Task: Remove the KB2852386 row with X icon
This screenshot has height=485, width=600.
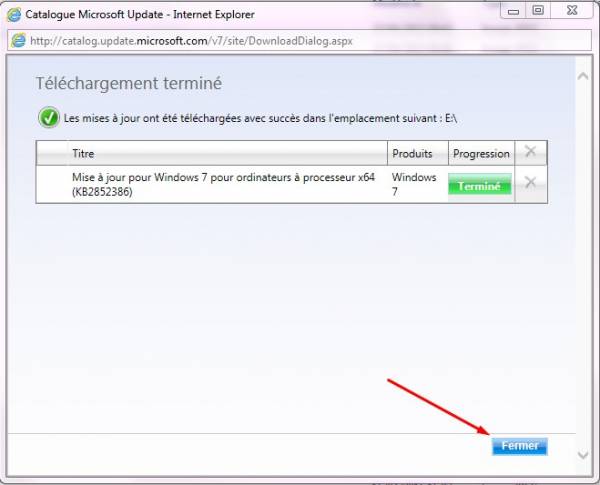Action: [x=530, y=183]
